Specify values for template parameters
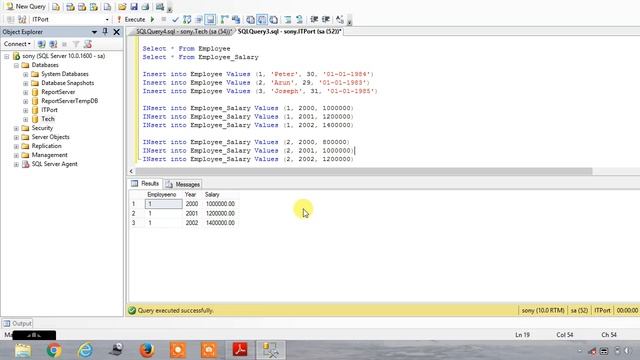The height and width of the screenshot is (360, 640). 340,20
